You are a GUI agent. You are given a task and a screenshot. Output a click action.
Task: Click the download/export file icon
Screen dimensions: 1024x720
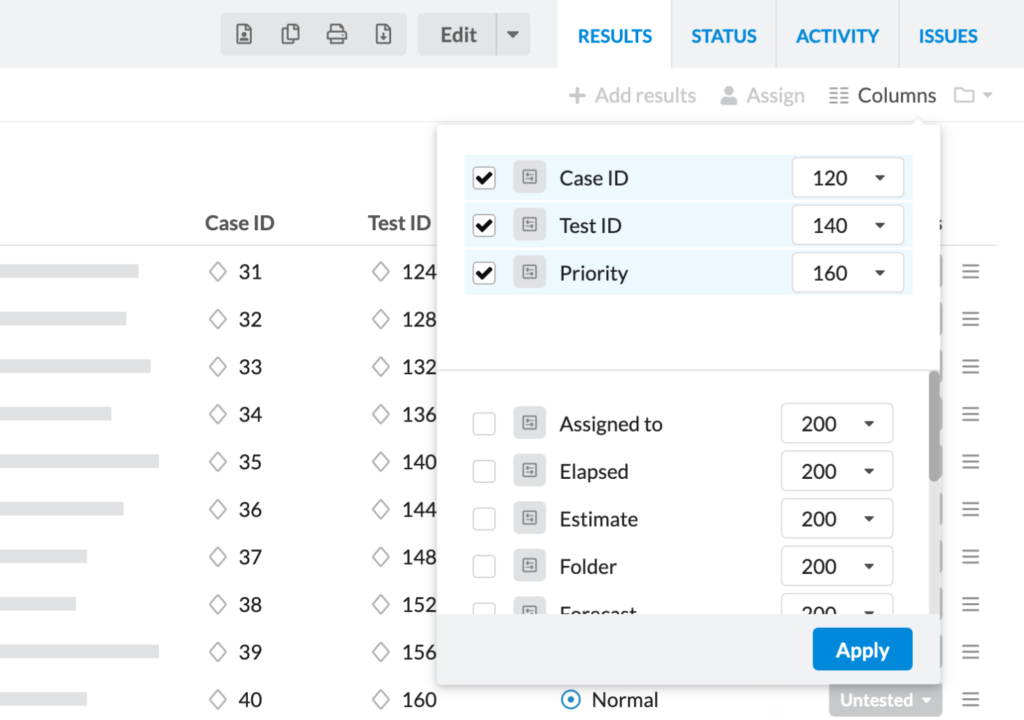[x=384, y=33]
